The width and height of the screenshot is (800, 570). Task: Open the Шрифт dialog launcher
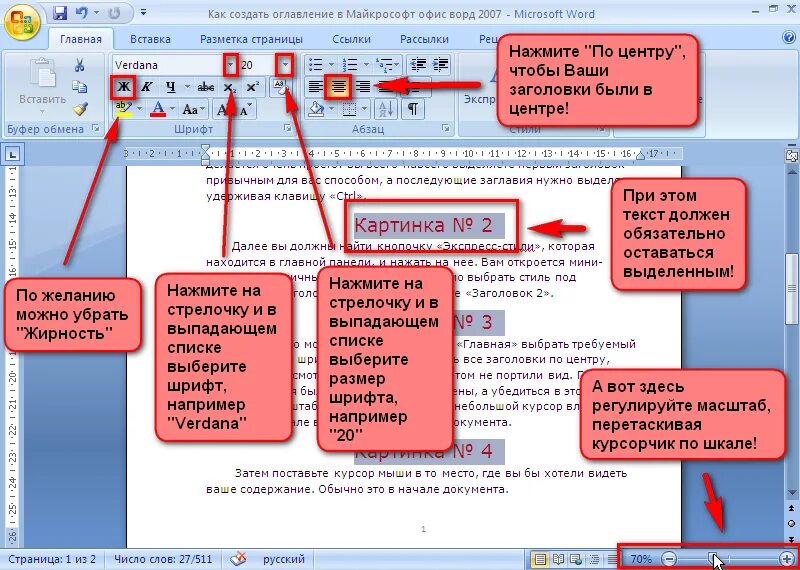tap(287, 129)
